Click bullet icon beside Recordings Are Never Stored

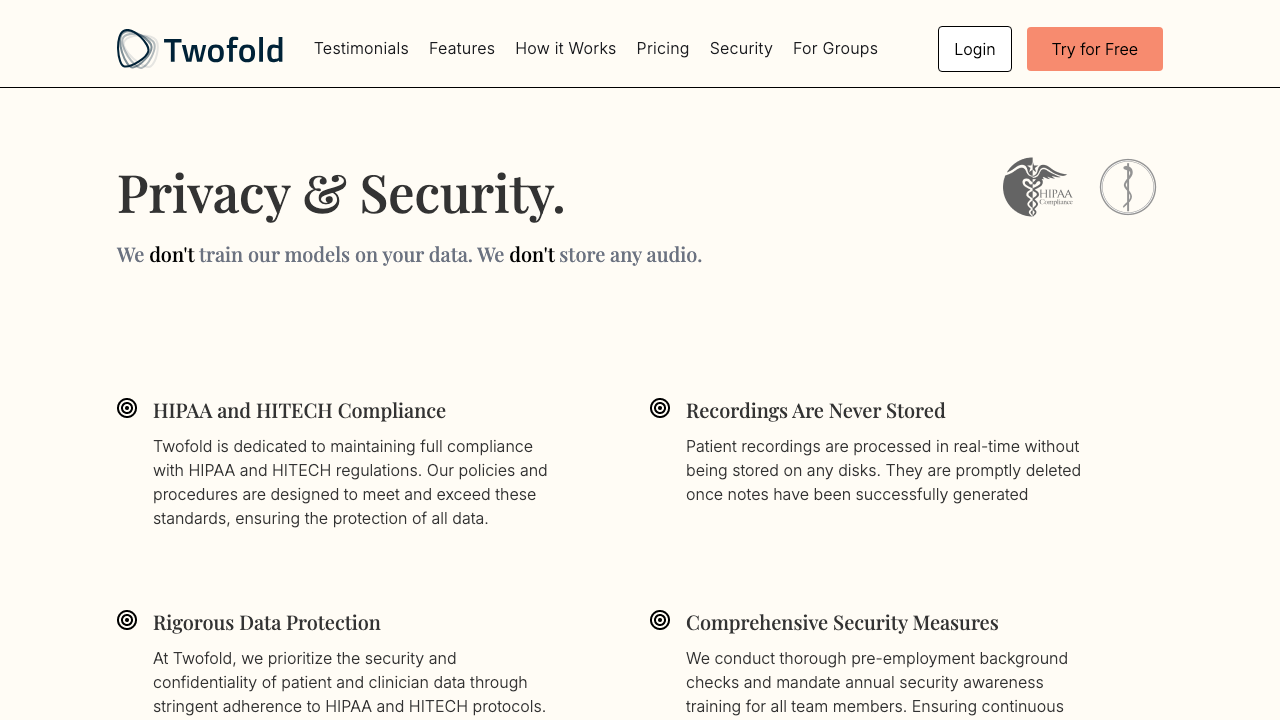pyautogui.click(x=660, y=408)
